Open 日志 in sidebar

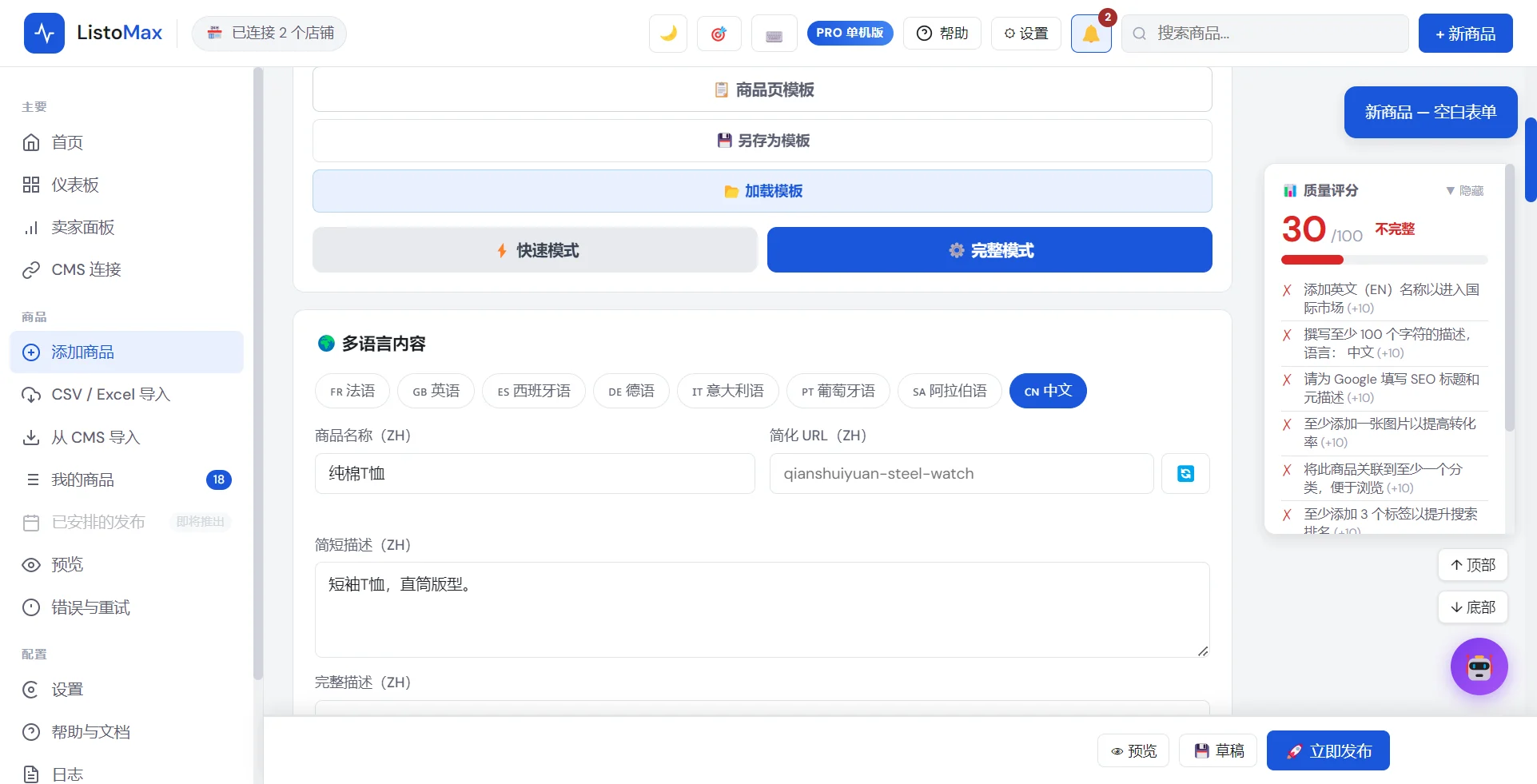click(126, 774)
